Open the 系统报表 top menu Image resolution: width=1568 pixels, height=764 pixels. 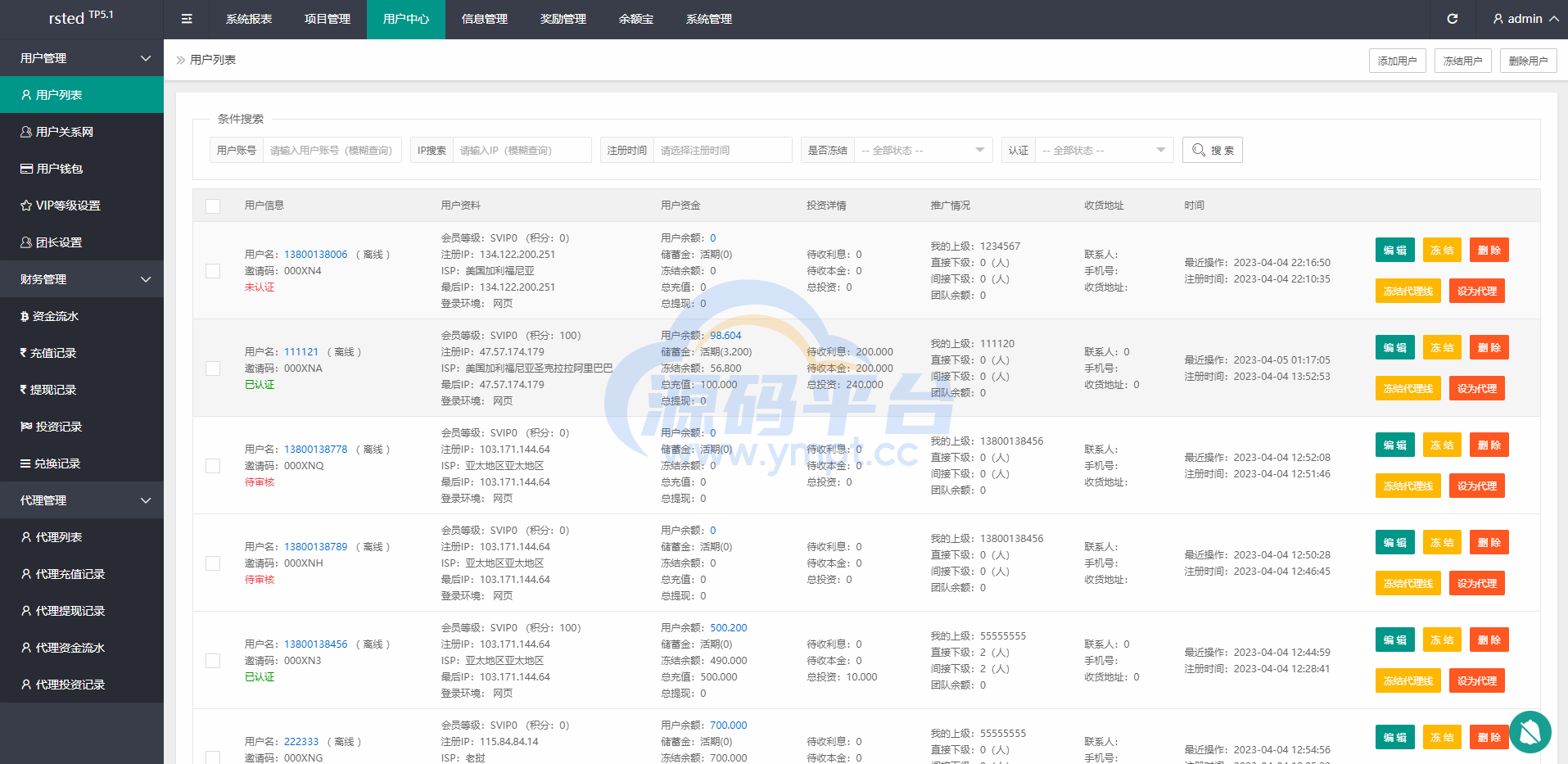pos(249,19)
